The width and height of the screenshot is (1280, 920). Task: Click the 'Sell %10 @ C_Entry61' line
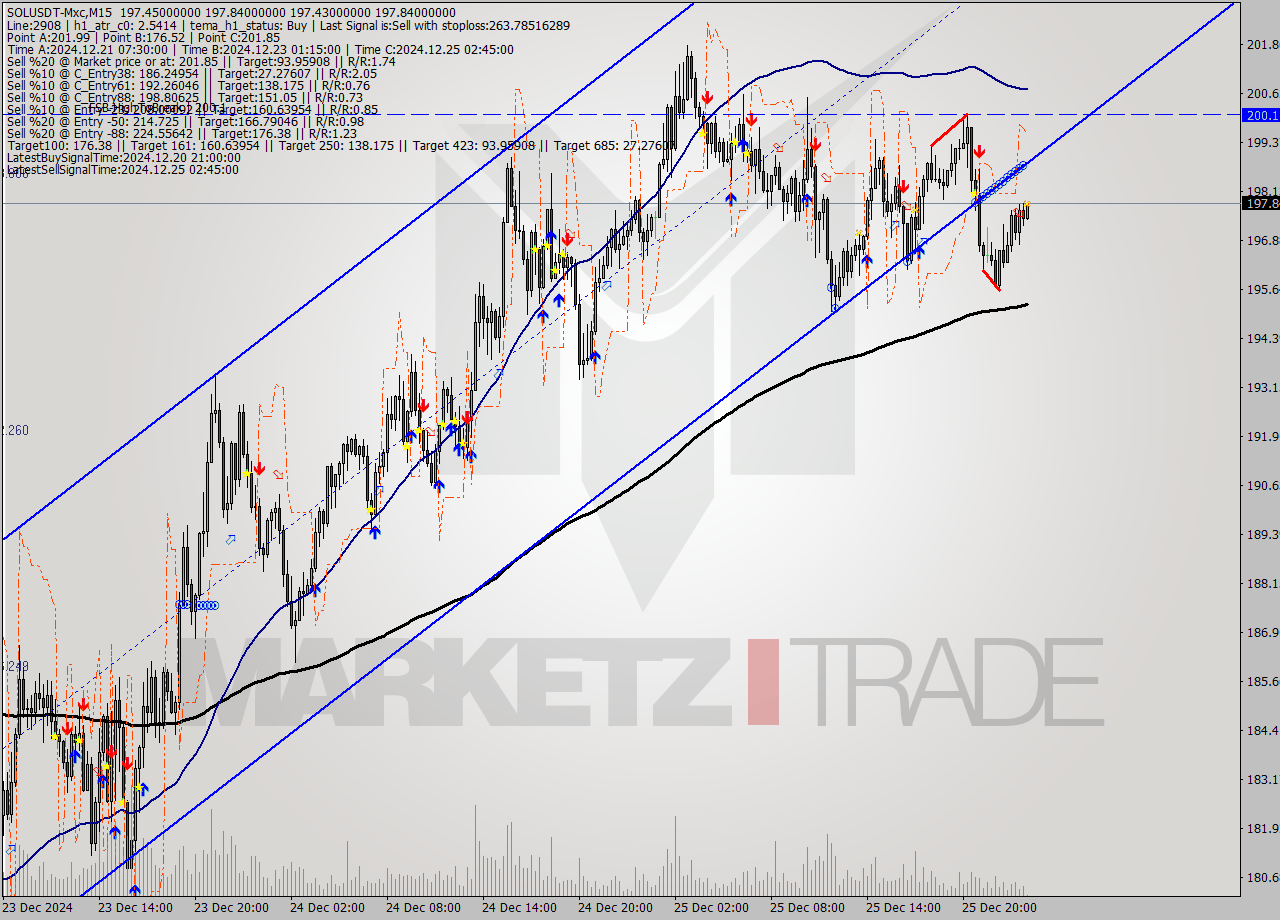pyautogui.click(x=189, y=85)
